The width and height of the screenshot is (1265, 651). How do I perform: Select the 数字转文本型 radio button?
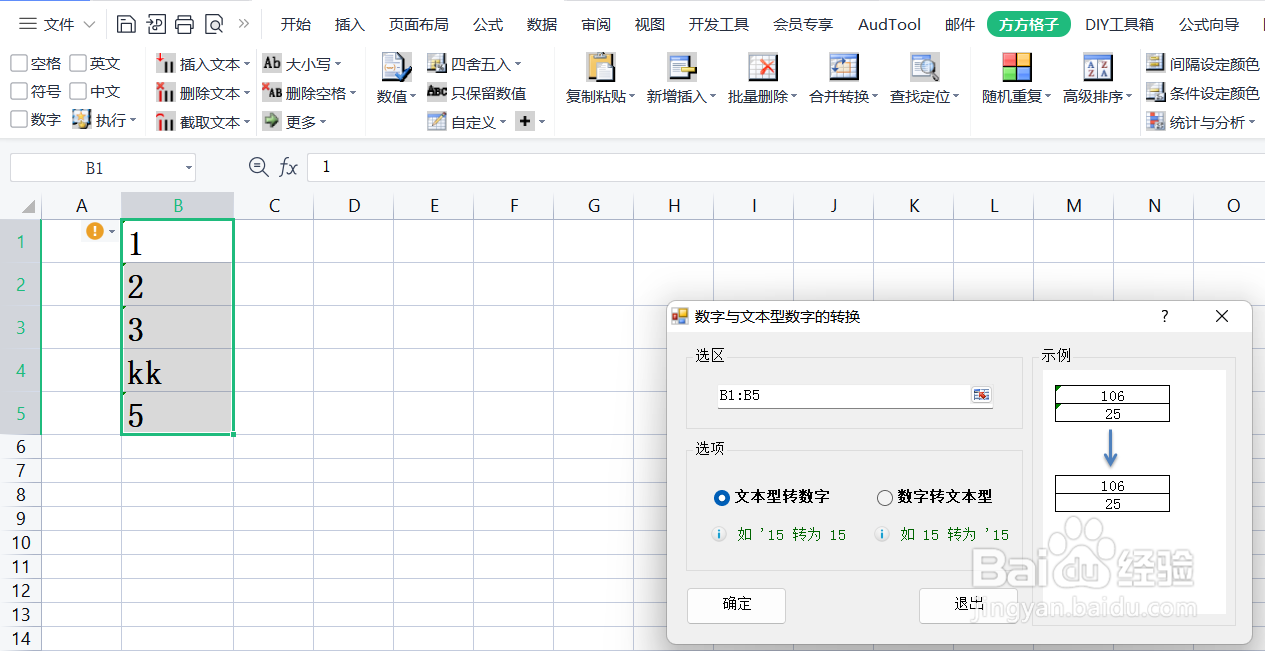[x=884, y=497]
